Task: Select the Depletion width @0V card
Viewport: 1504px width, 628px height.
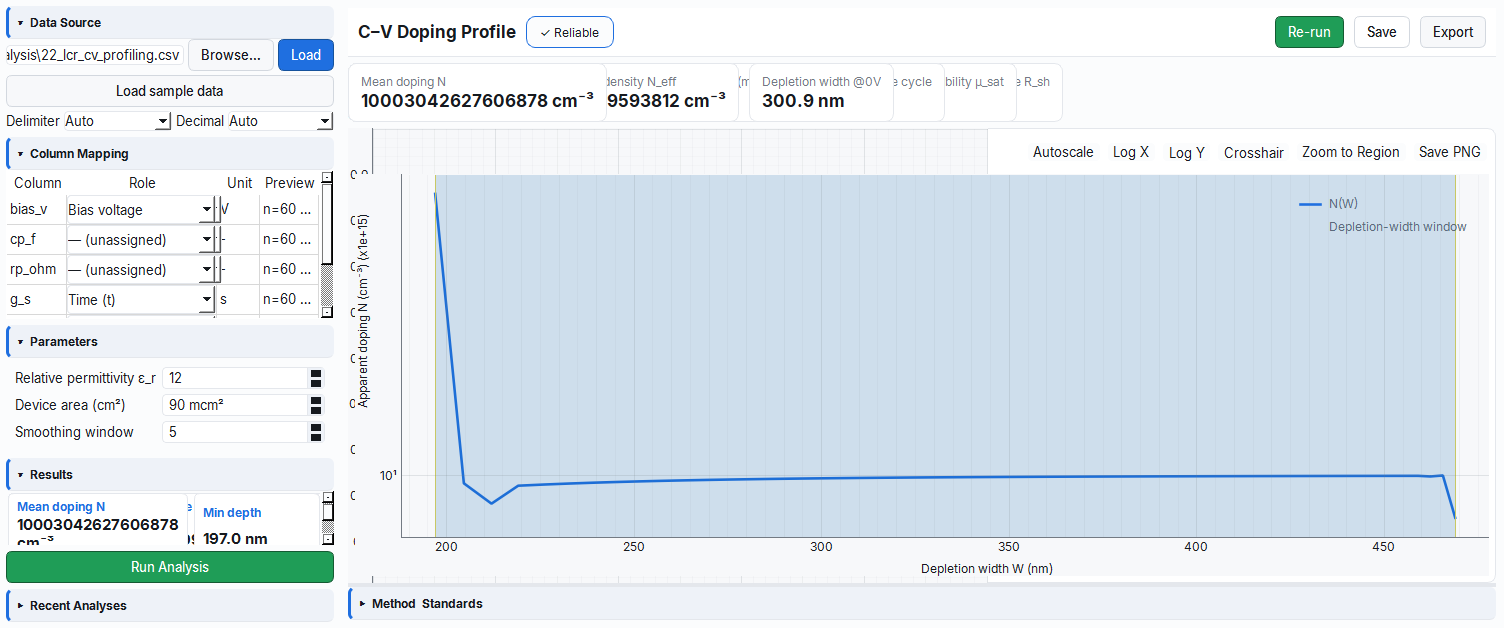Action: click(821, 93)
